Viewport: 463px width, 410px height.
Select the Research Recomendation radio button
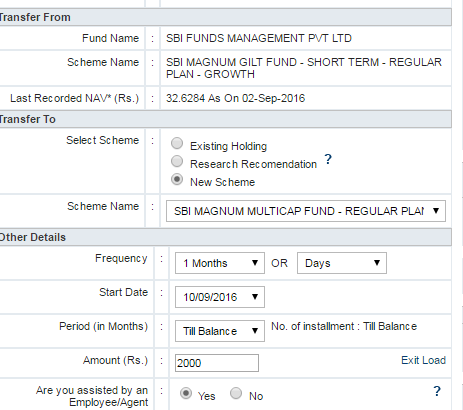pos(177,161)
